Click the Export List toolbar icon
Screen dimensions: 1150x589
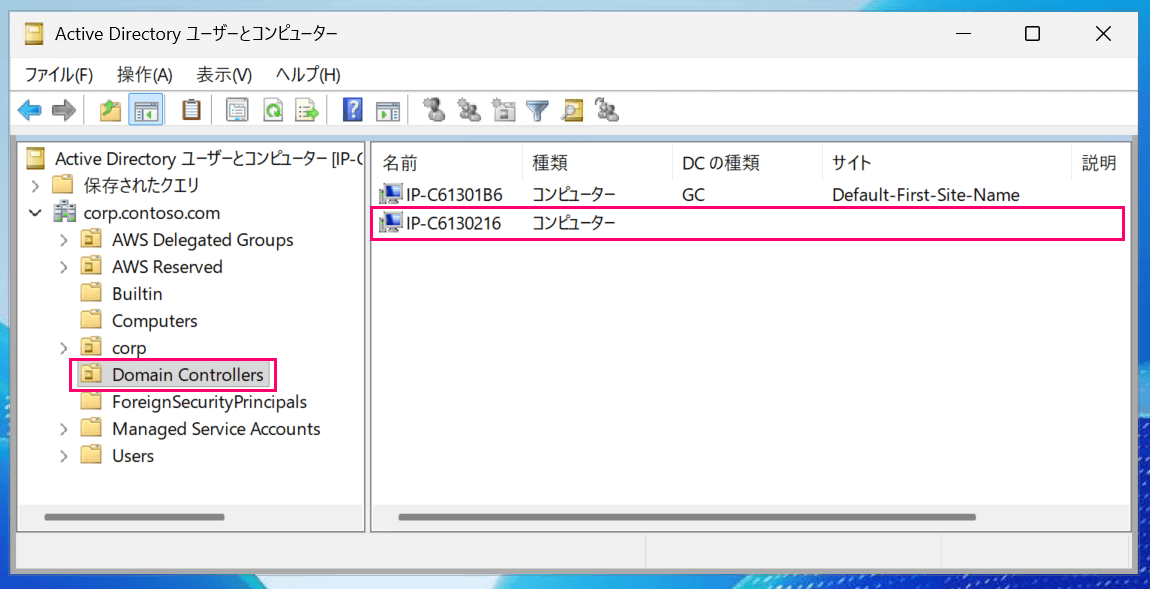[307, 111]
